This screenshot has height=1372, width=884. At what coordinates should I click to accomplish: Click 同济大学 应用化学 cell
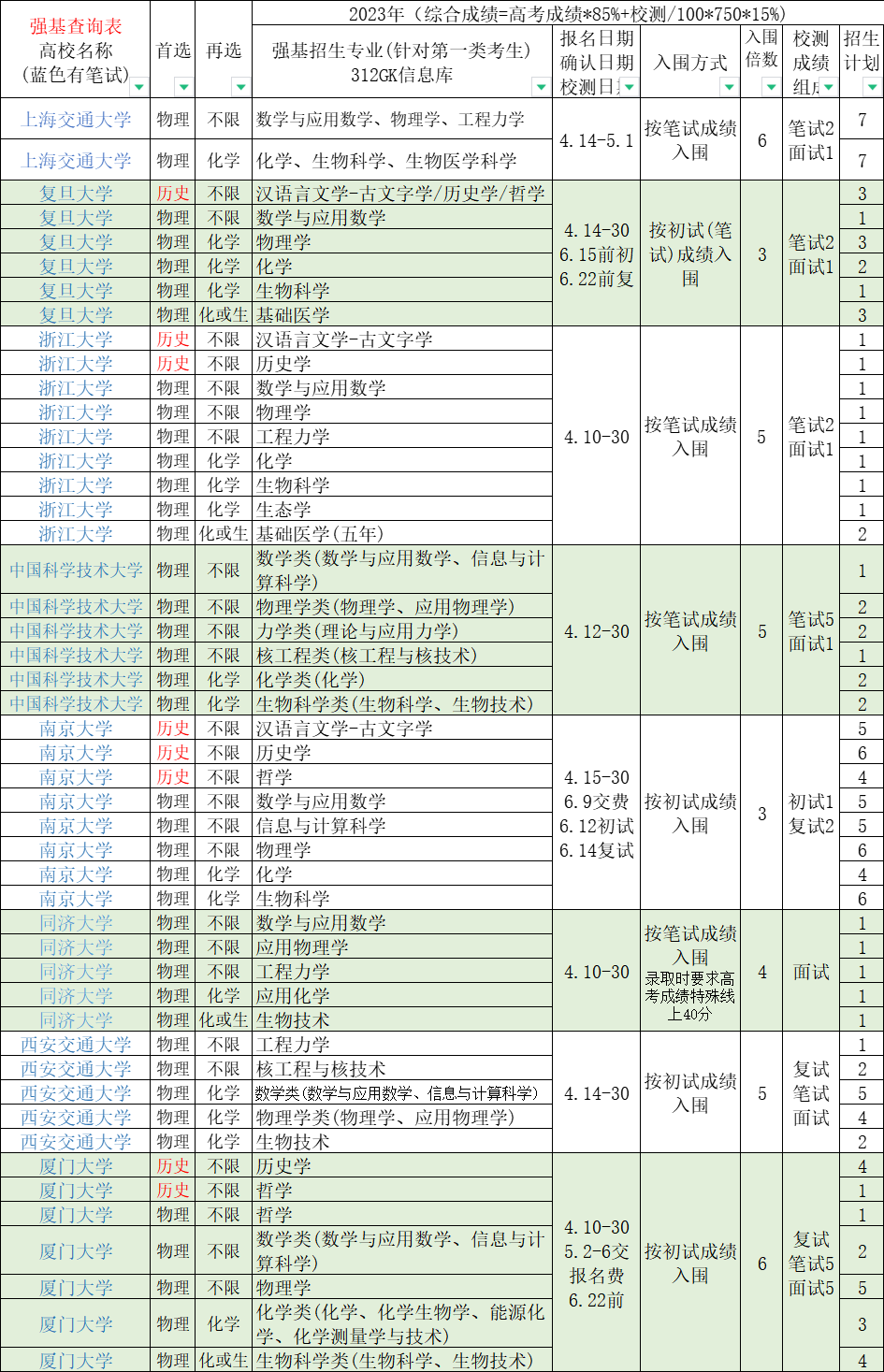coord(402,995)
